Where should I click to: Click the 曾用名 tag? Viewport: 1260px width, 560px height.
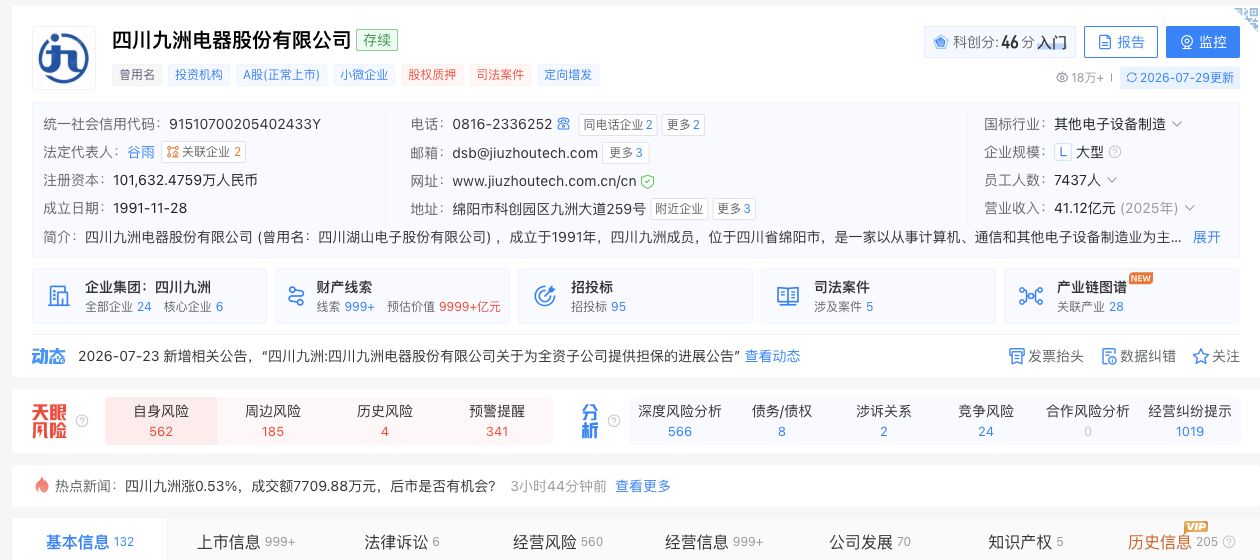tap(138, 74)
